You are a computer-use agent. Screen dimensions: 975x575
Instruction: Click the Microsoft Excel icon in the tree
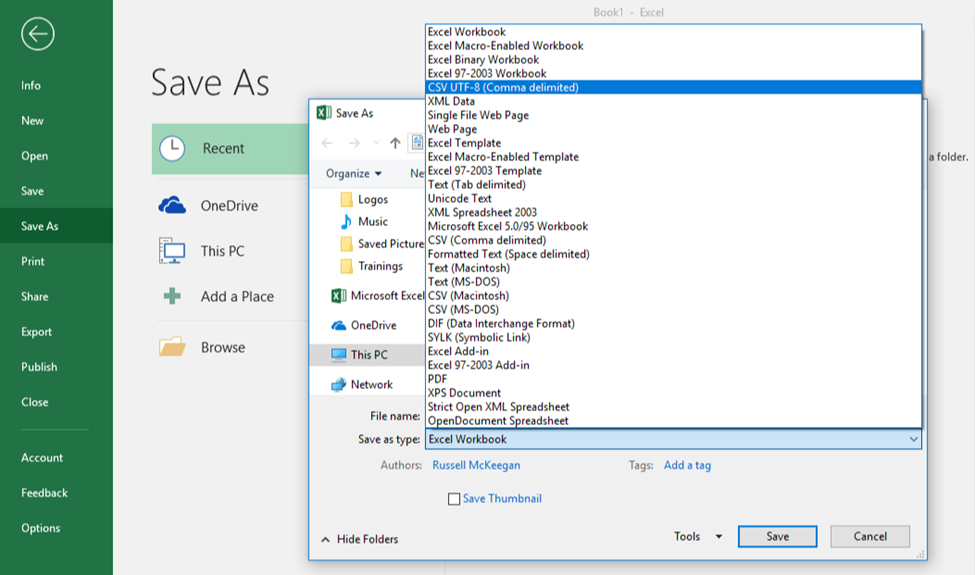click(x=338, y=296)
